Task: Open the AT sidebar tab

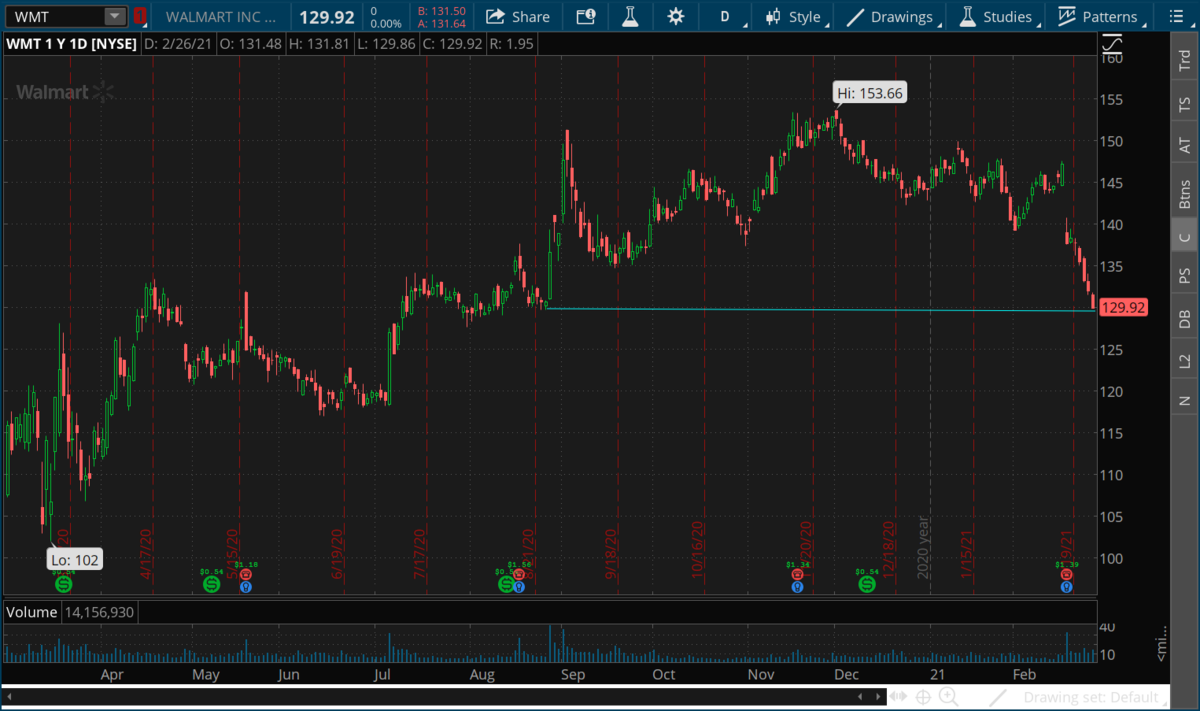Action: click(1185, 145)
